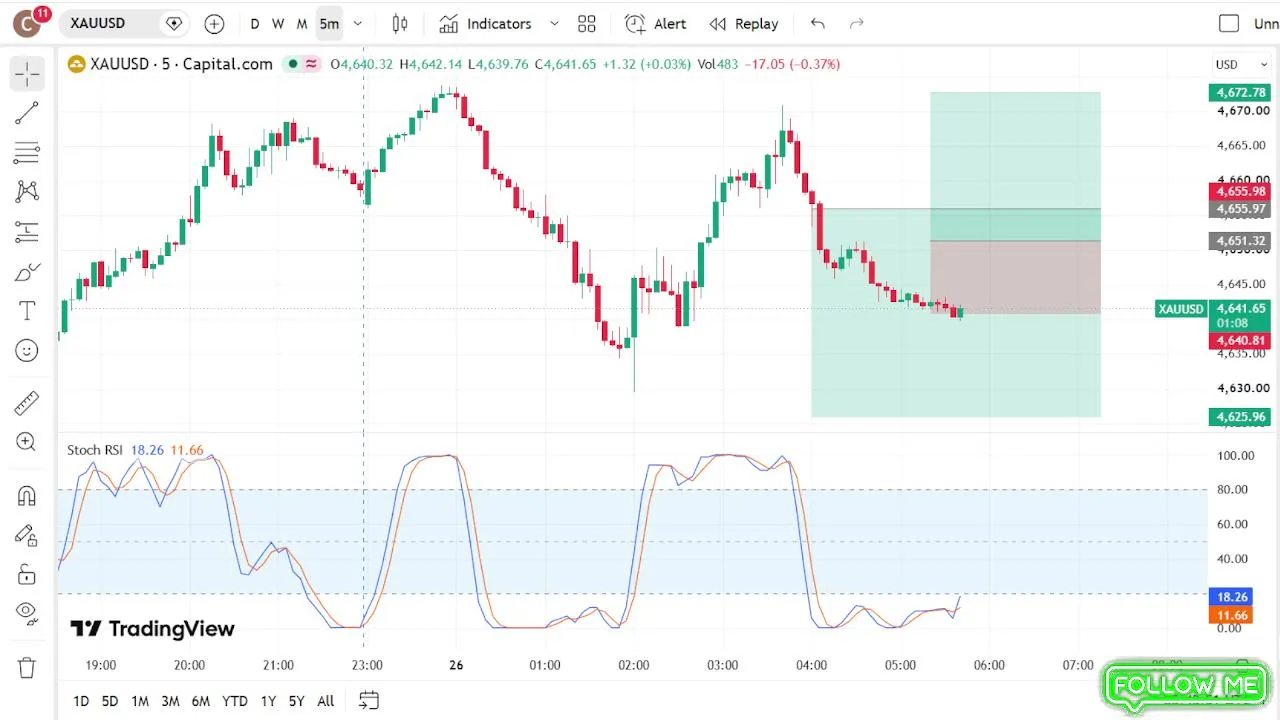Screen dimensions: 1280x720
Task: Select the ruler measure tool
Action: (27, 403)
